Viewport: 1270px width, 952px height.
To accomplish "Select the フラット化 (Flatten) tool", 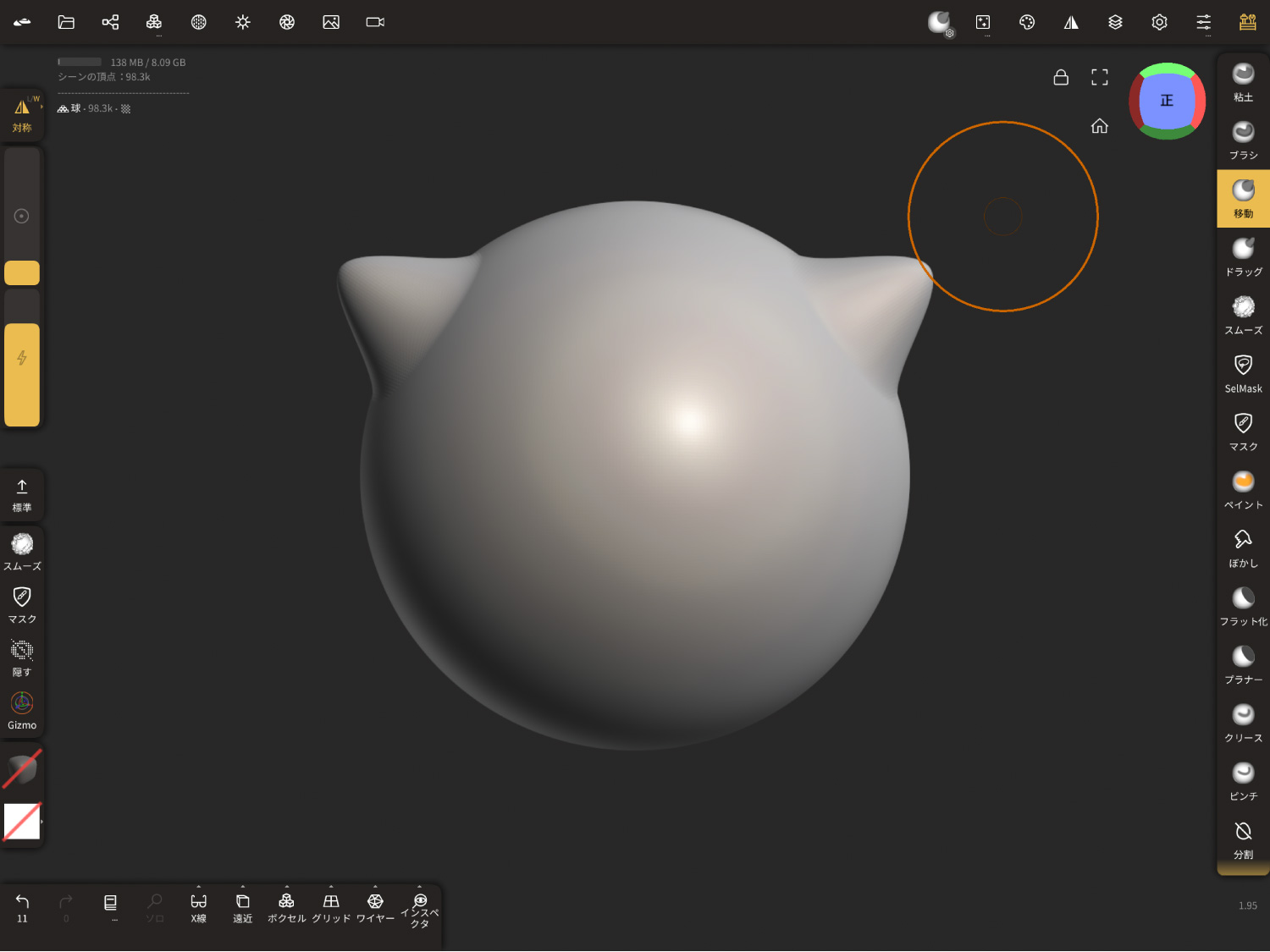I will point(1242,607).
